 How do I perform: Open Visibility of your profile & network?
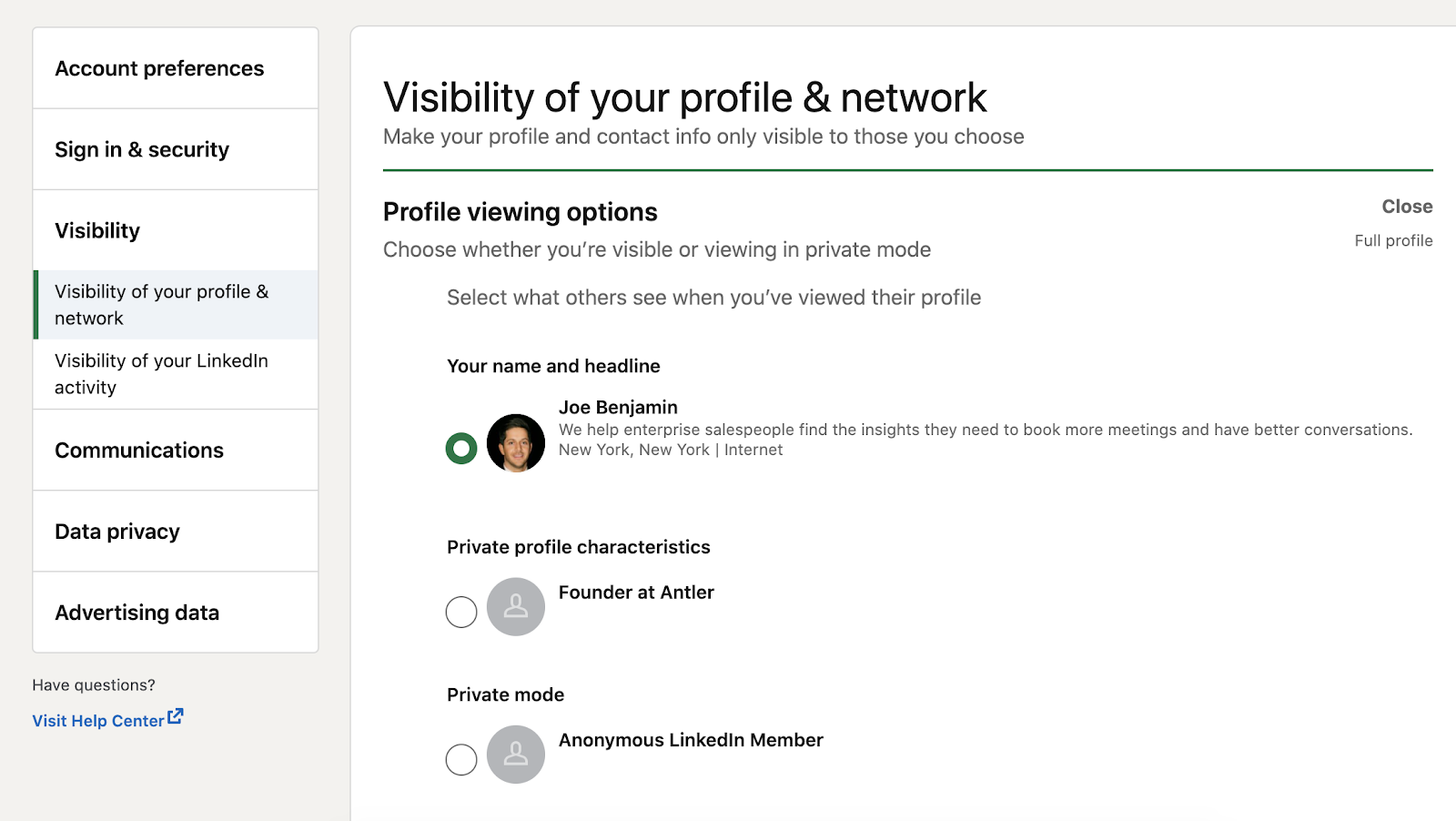[x=161, y=305]
